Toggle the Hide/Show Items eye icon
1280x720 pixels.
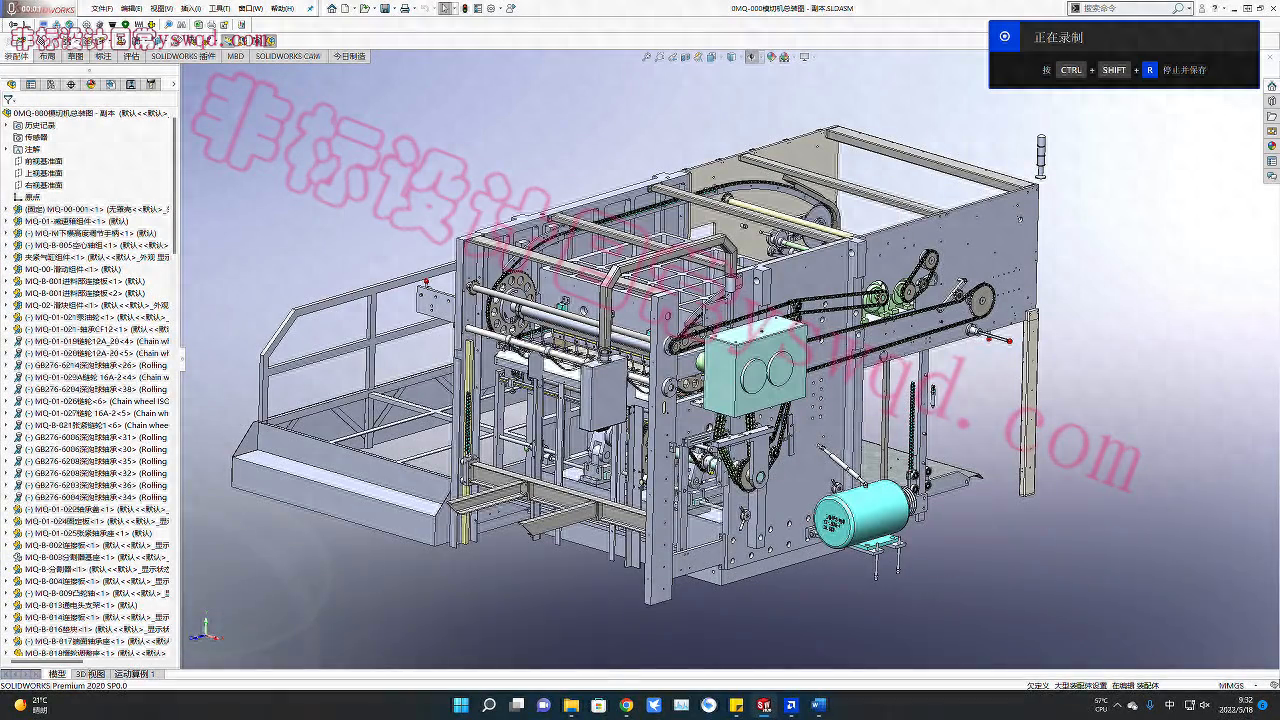[x=752, y=57]
